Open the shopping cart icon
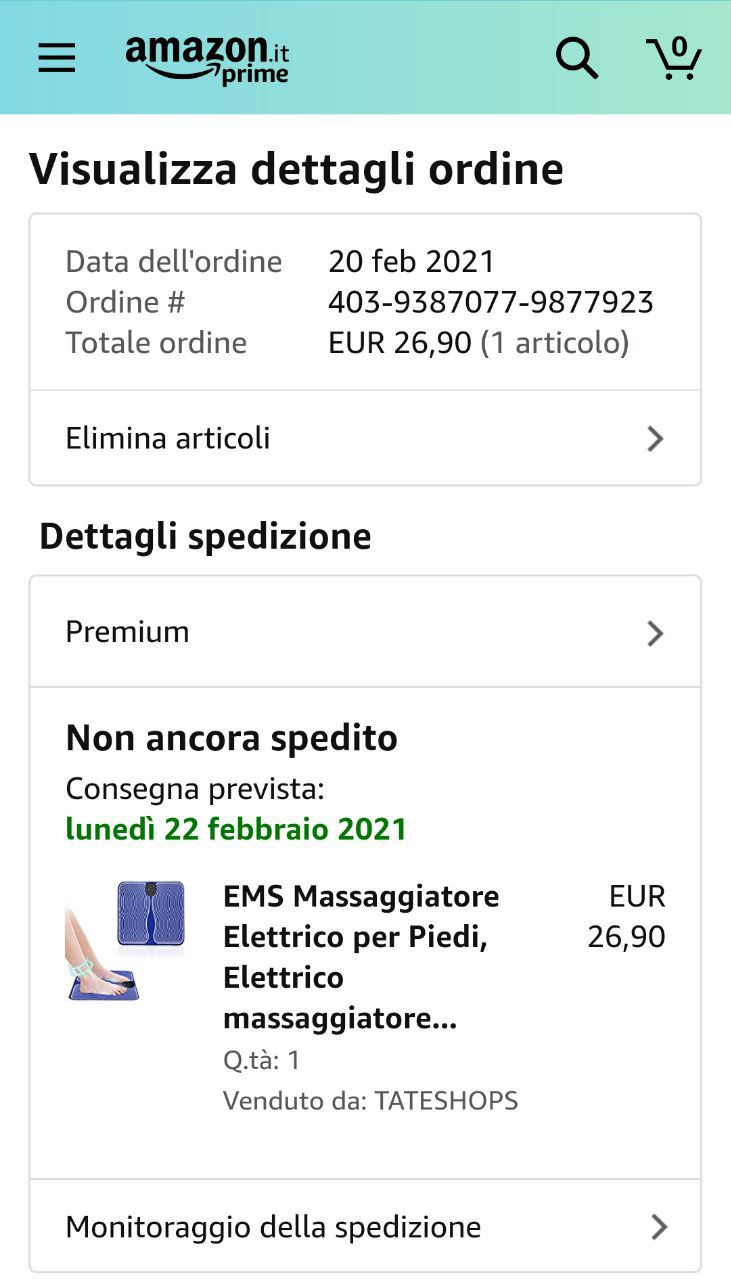The image size is (731, 1280). (673, 58)
